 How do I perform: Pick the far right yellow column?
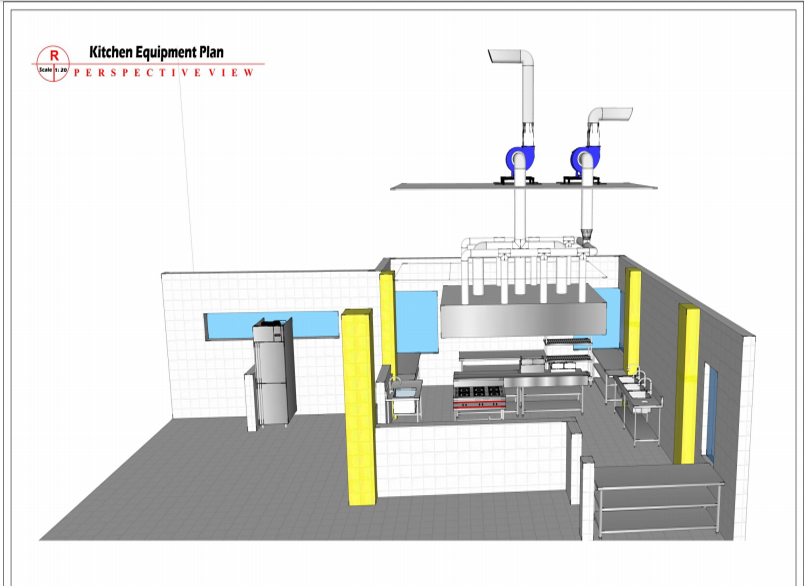pyautogui.click(x=688, y=384)
